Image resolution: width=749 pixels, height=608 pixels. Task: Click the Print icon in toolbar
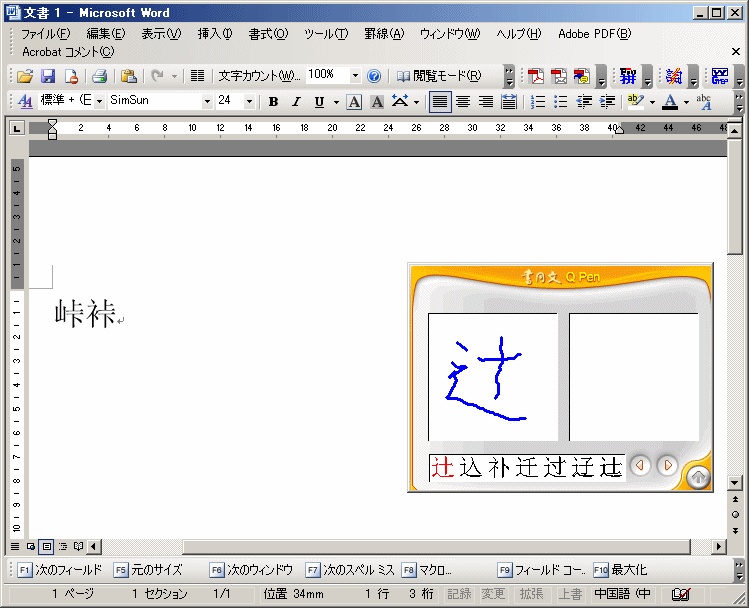(99, 76)
